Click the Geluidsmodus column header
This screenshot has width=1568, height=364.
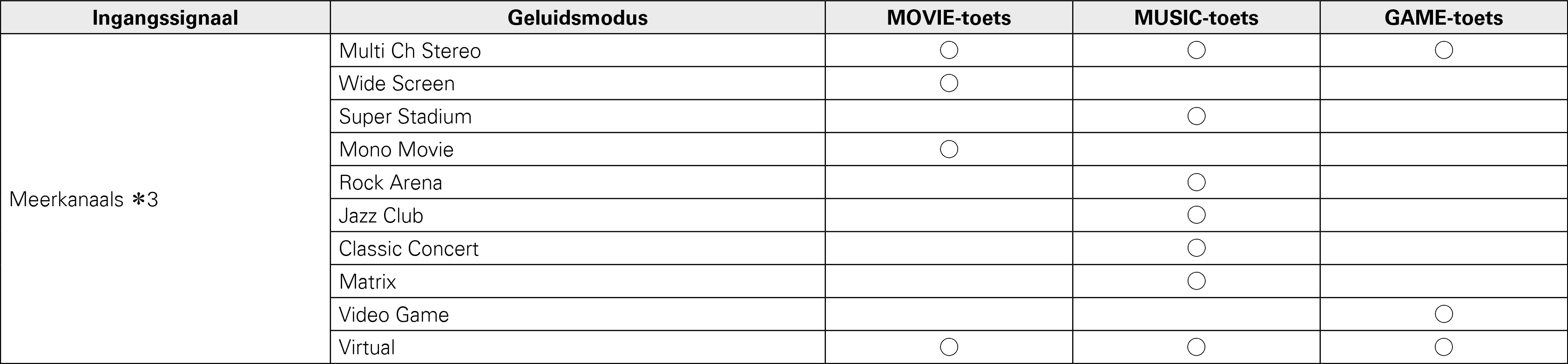click(577, 18)
